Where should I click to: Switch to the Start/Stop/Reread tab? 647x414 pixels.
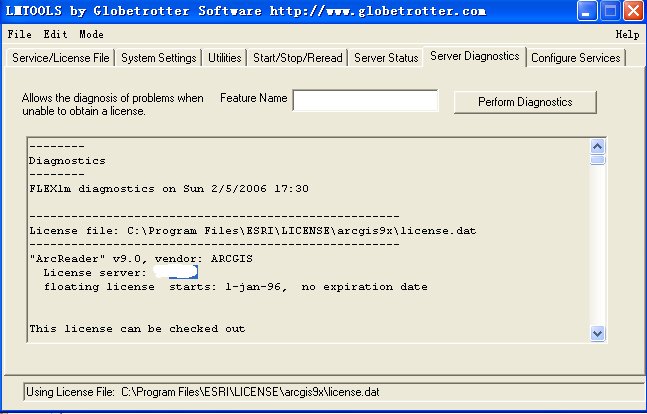tap(298, 58)
